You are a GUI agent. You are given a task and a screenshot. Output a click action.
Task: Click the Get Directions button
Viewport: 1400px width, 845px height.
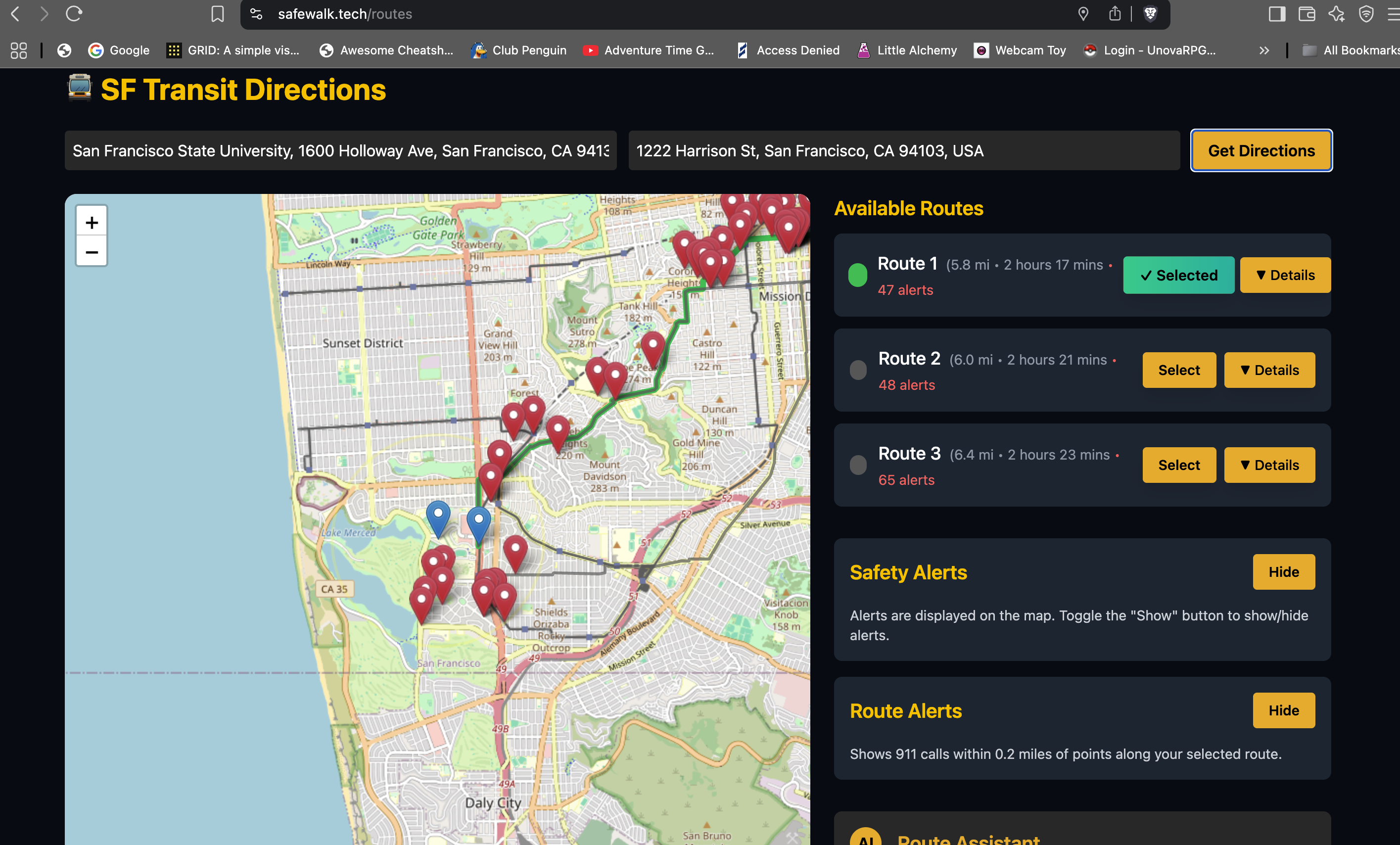[x=1261, y=150]
